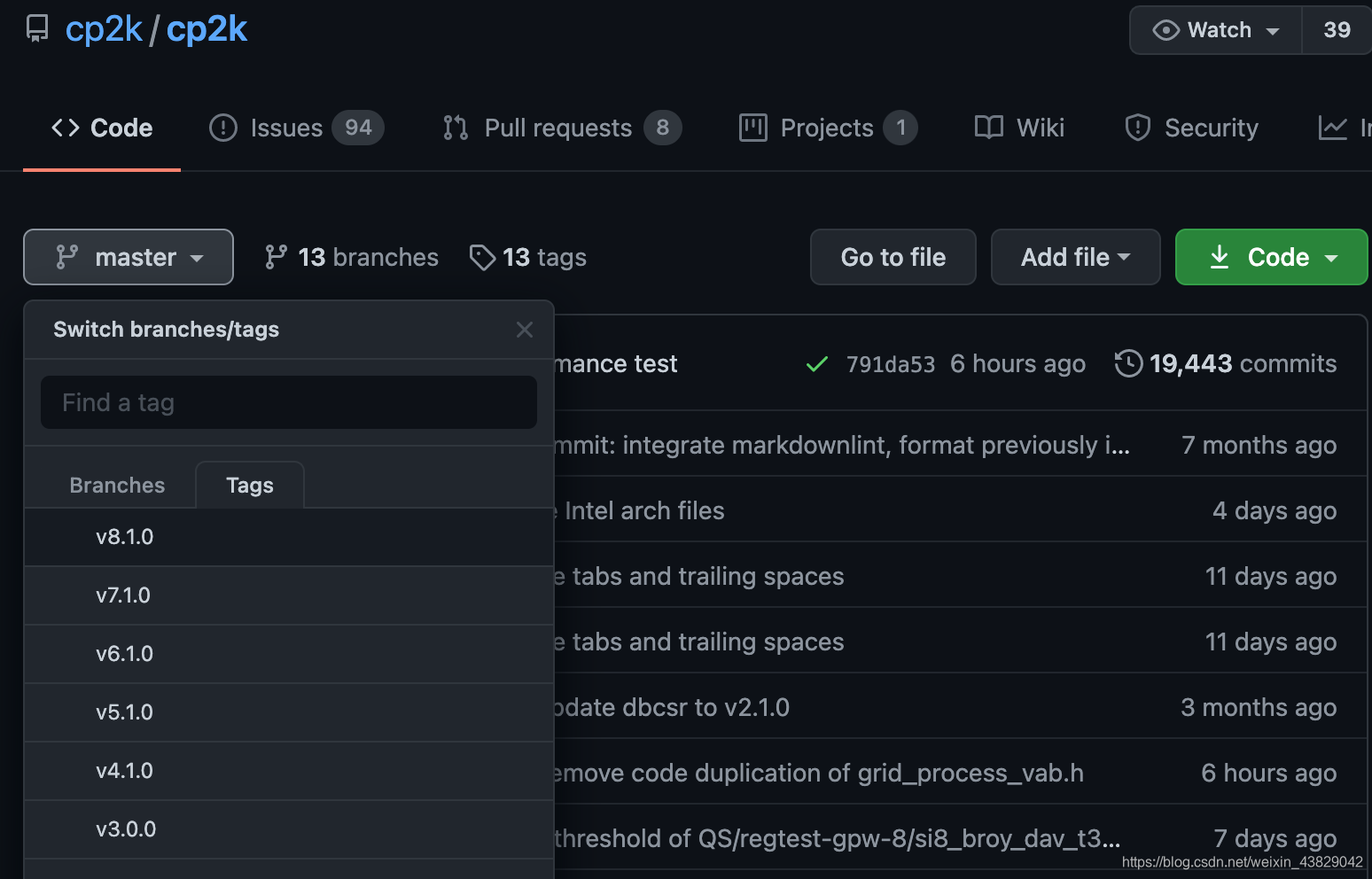
Task: Click the watchers count 39
Action: click(x=1337, y=30)
